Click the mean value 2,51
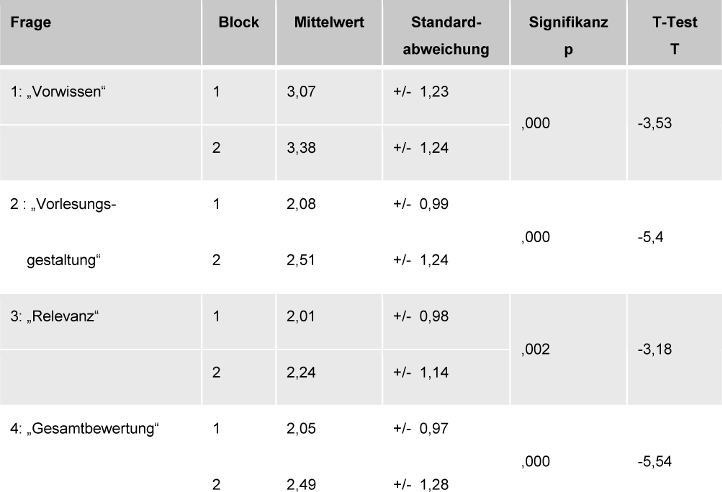The width and height of the screenshot is (722, 492). [300, 261]
